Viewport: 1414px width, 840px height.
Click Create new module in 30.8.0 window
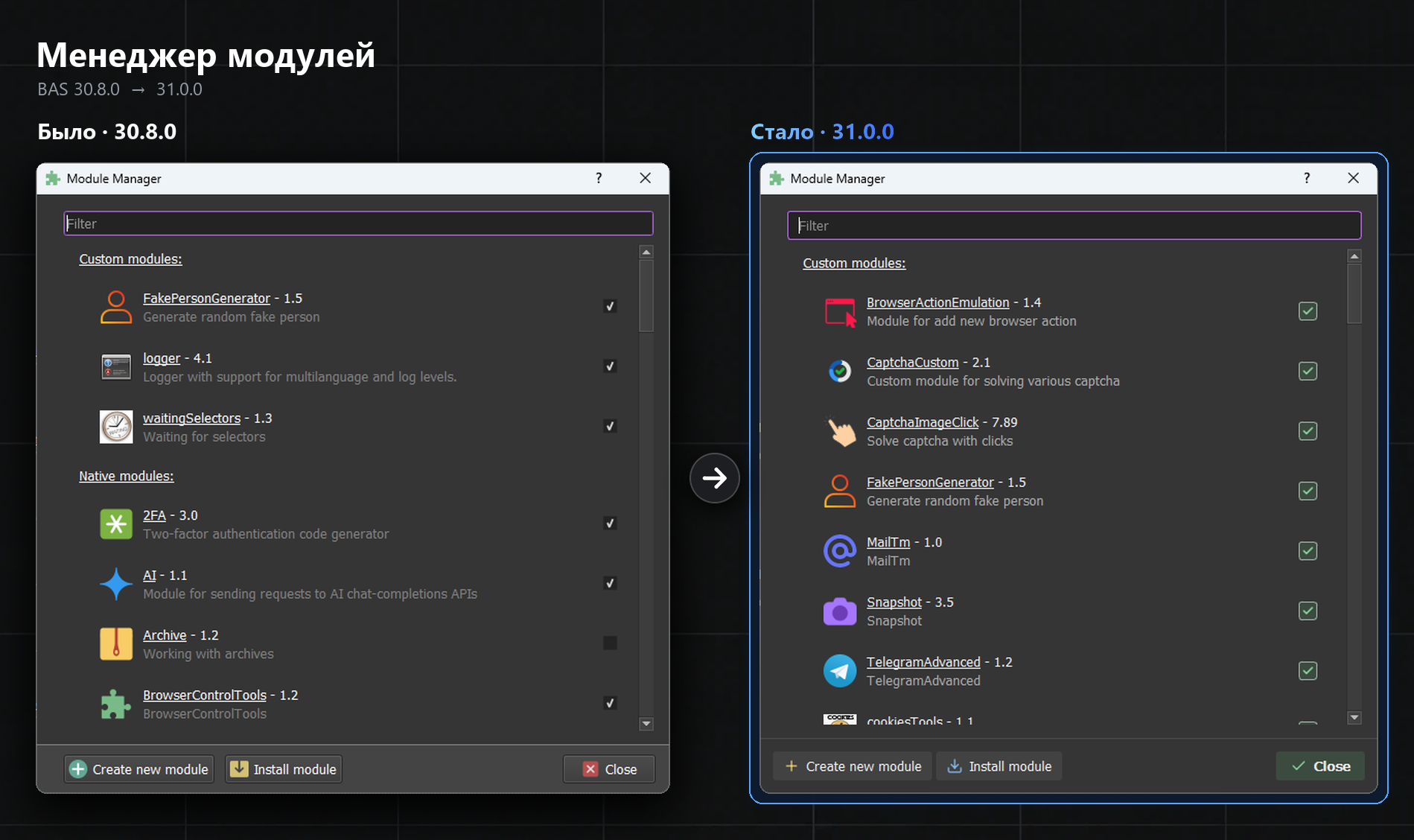pyautogui.click(x=139, y=769)
